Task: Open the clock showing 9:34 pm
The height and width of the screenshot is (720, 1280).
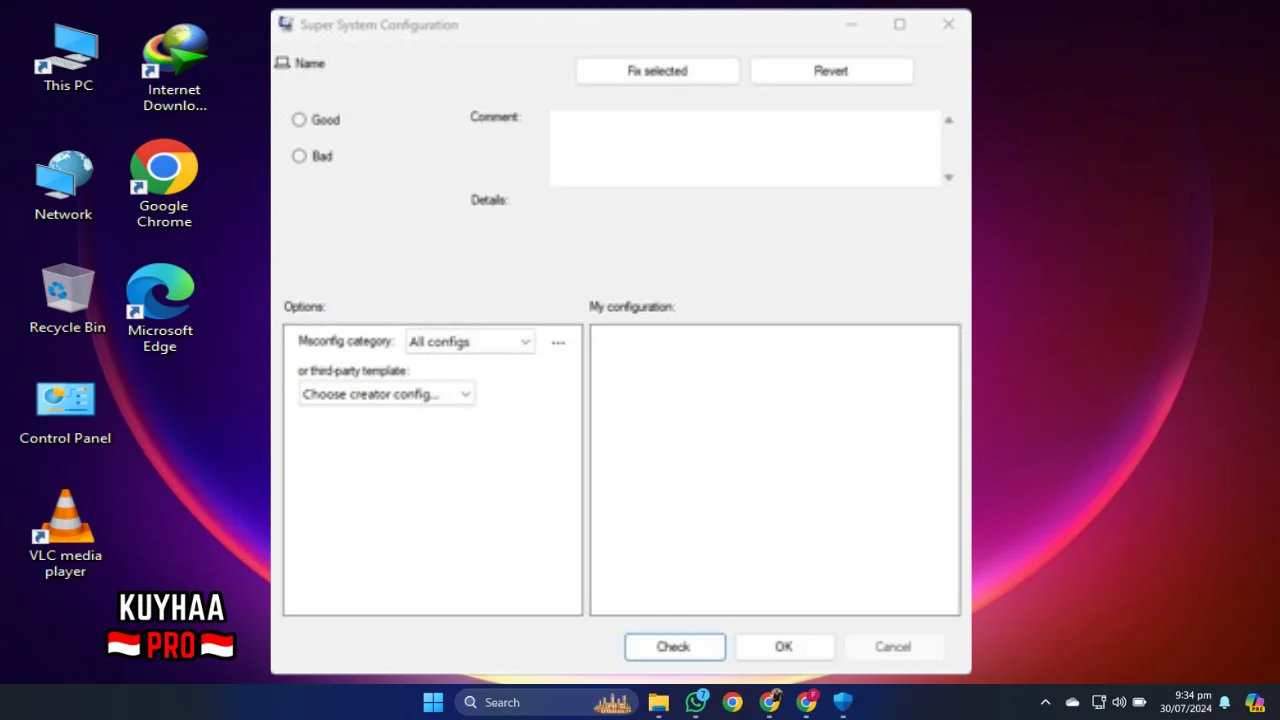Action: point(1185,702)
